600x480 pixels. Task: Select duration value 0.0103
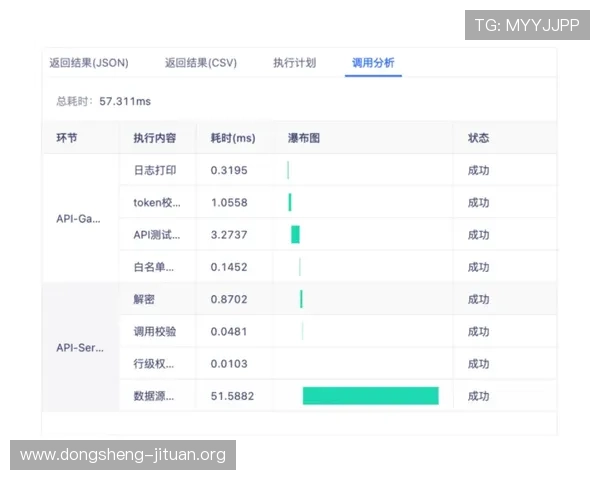[x=229, y=364]
